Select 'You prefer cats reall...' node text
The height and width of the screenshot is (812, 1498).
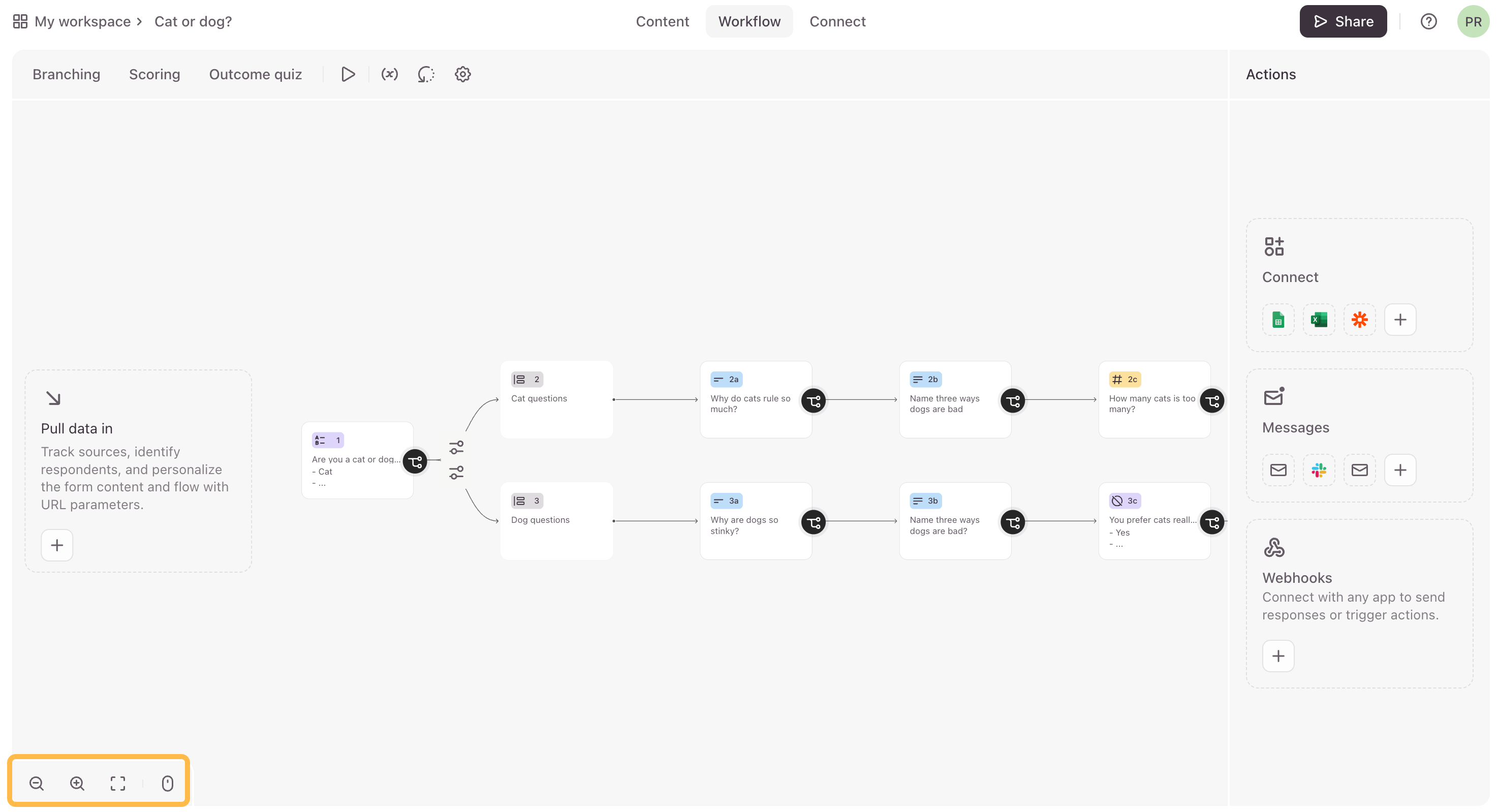pyautogui.click(x=1152, y=520)
